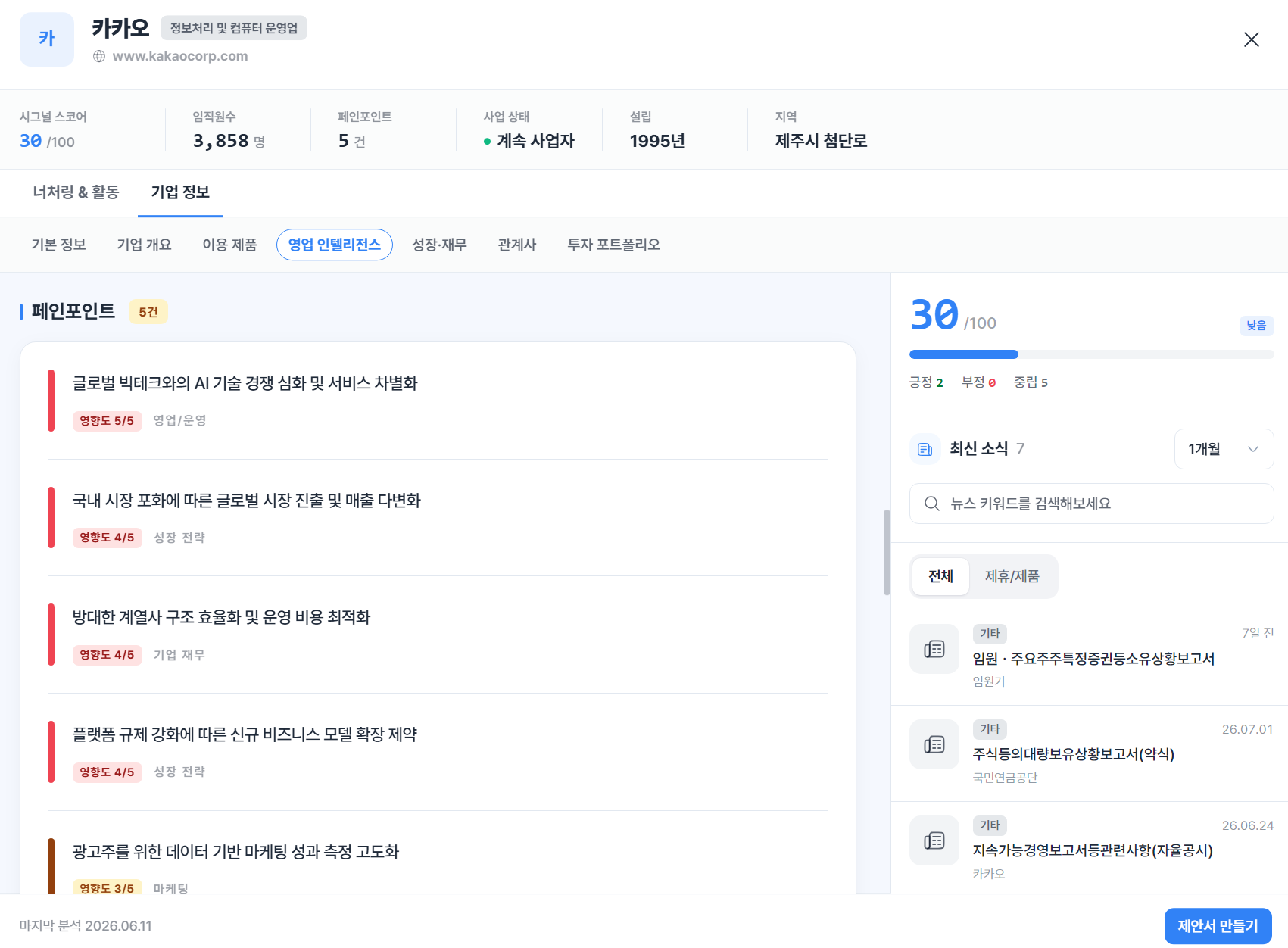Open the 글로벌 빅테크와의 AI 기술 경쟁 pain point
1288x948 pixels.
click(438, 401)
